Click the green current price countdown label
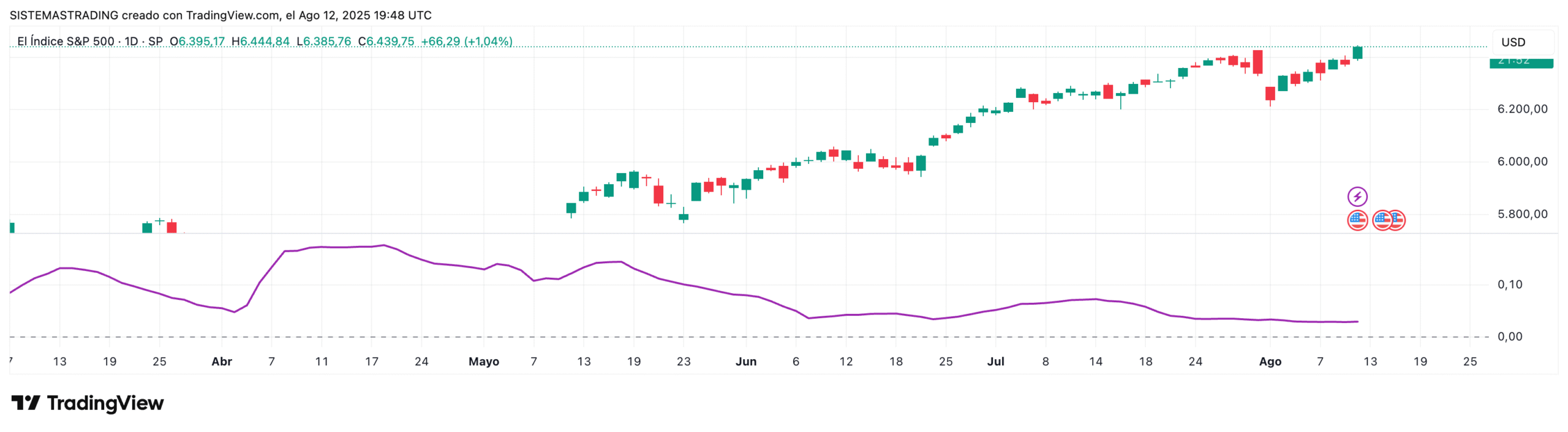The width and height of the screenshot is (1568, 432). click(x=1520, y=62)
